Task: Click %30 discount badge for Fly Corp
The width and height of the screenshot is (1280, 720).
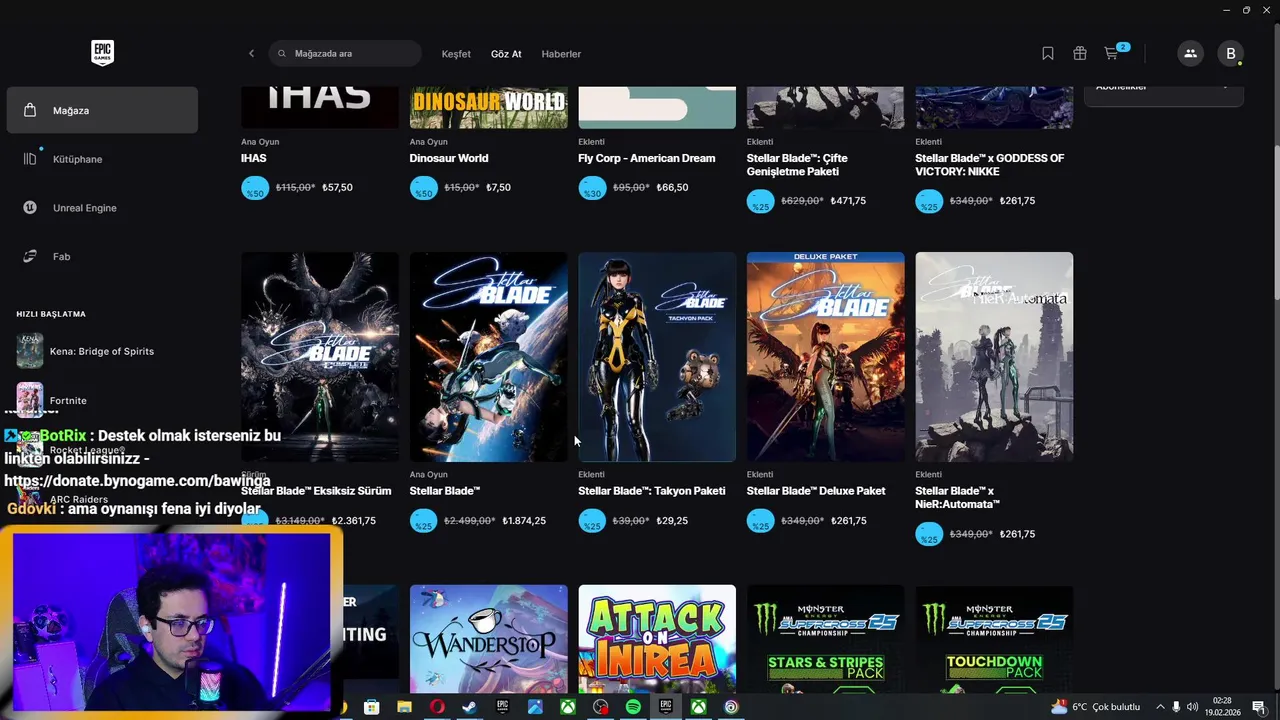Action: pos(592,188)
